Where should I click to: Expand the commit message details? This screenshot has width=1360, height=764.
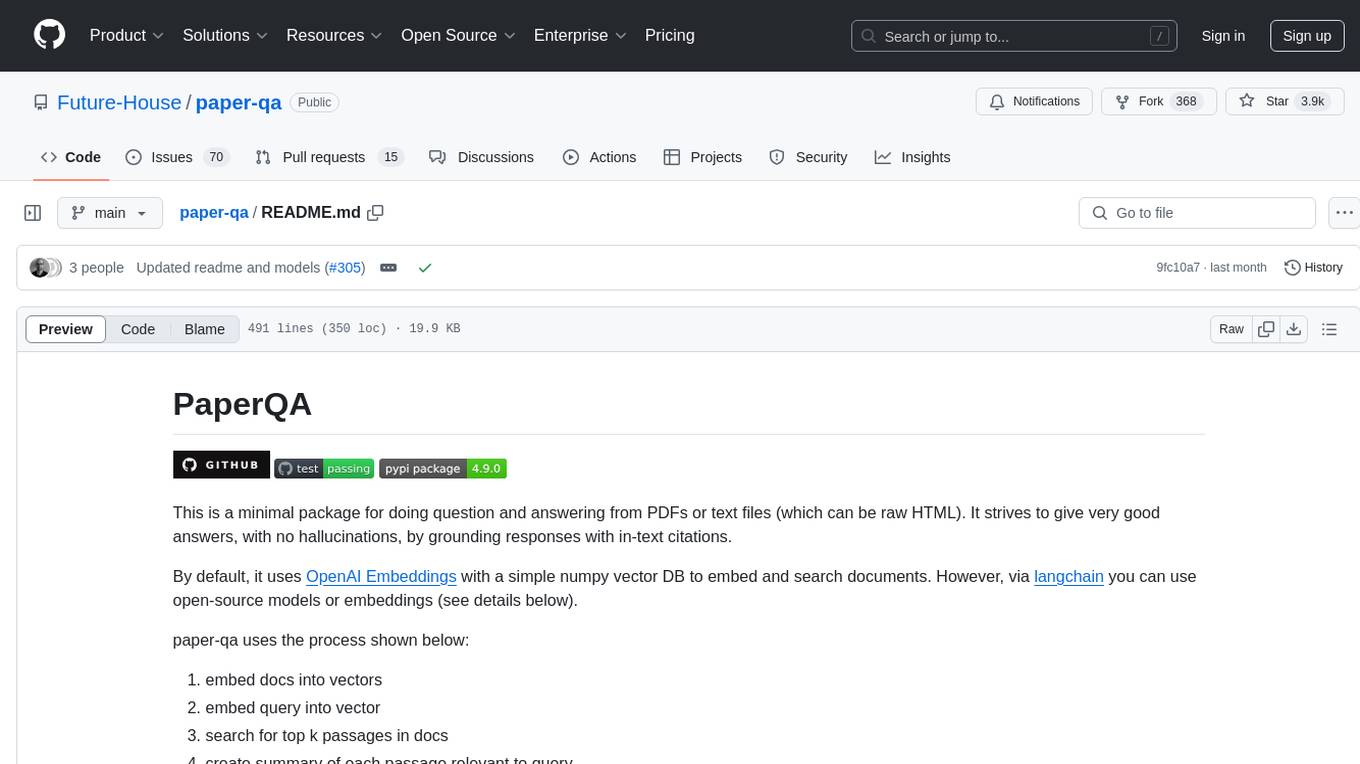389,268
